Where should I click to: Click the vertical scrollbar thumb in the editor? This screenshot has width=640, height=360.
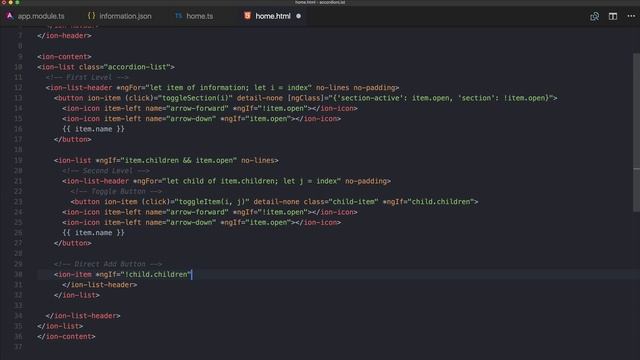(x=636, y=133)
